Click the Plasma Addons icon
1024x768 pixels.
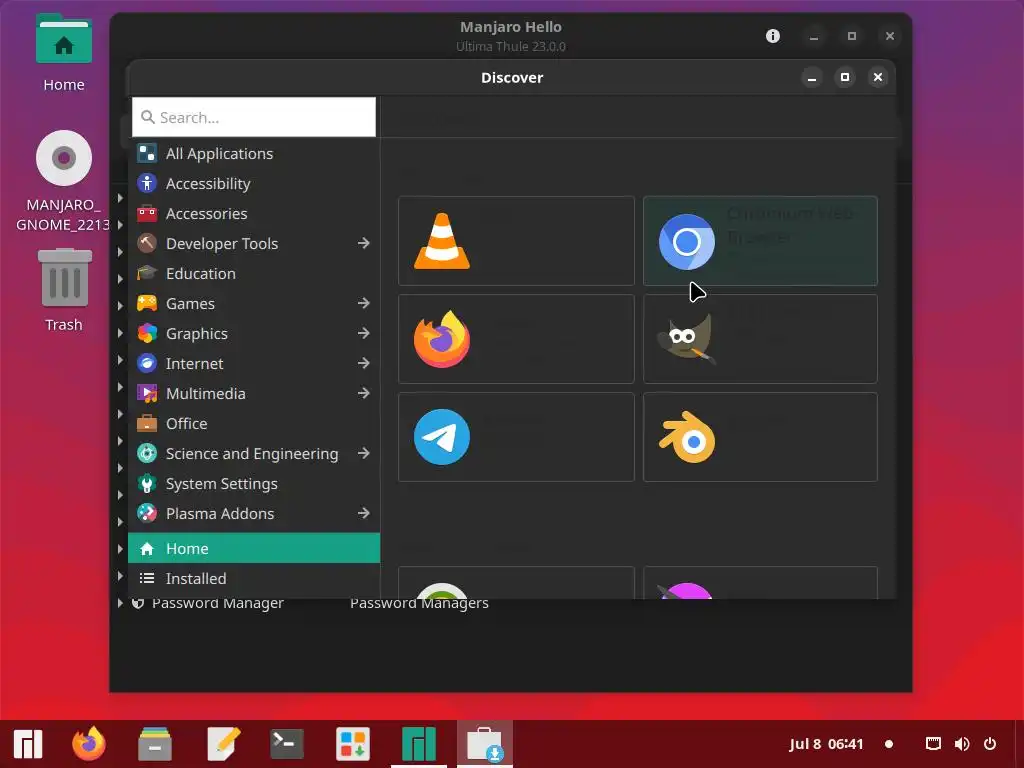click(147, 514)
